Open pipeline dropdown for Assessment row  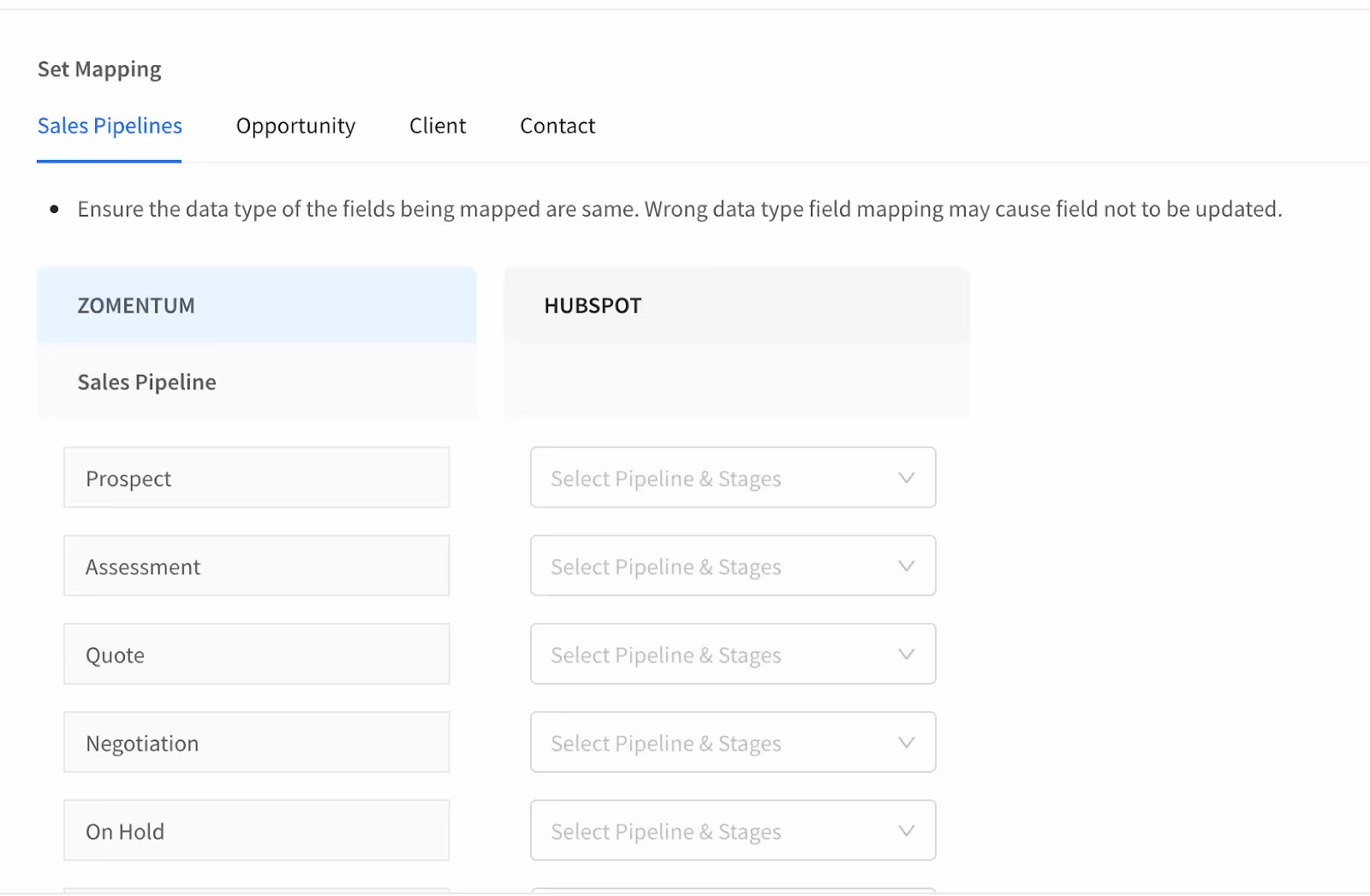(x=733, y=566)
